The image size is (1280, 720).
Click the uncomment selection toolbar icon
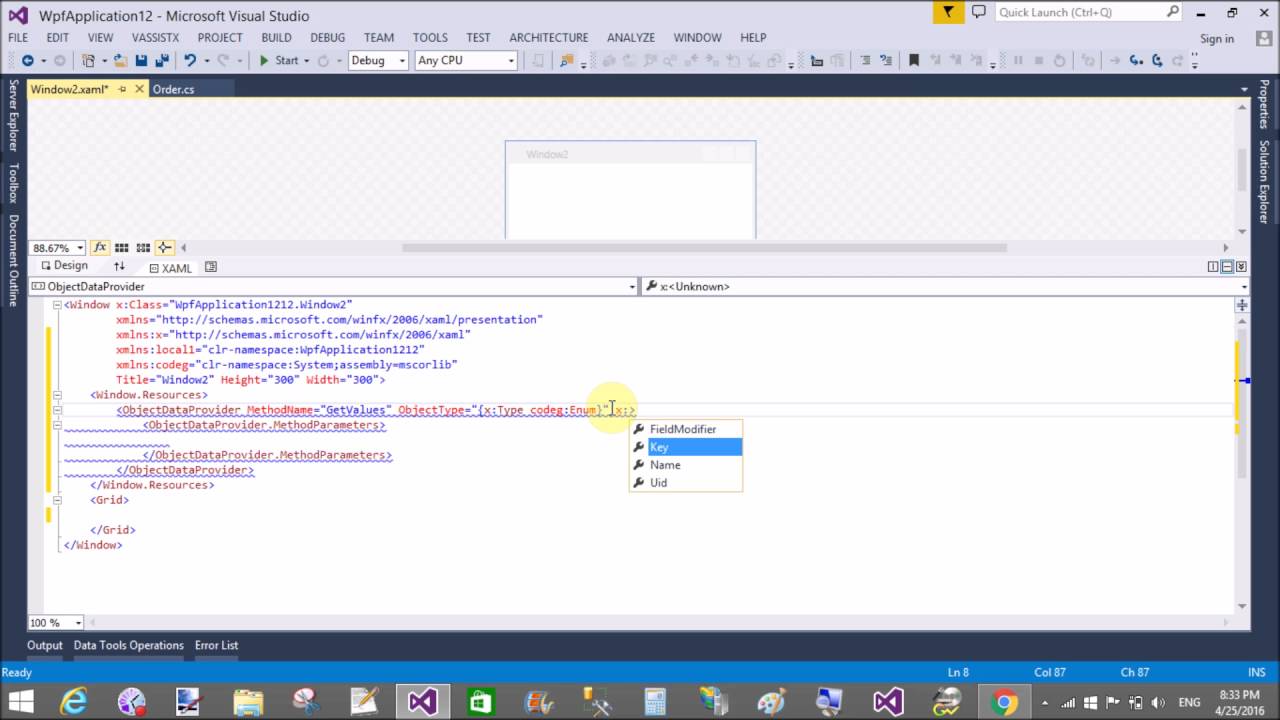click(x=885, y=60)
